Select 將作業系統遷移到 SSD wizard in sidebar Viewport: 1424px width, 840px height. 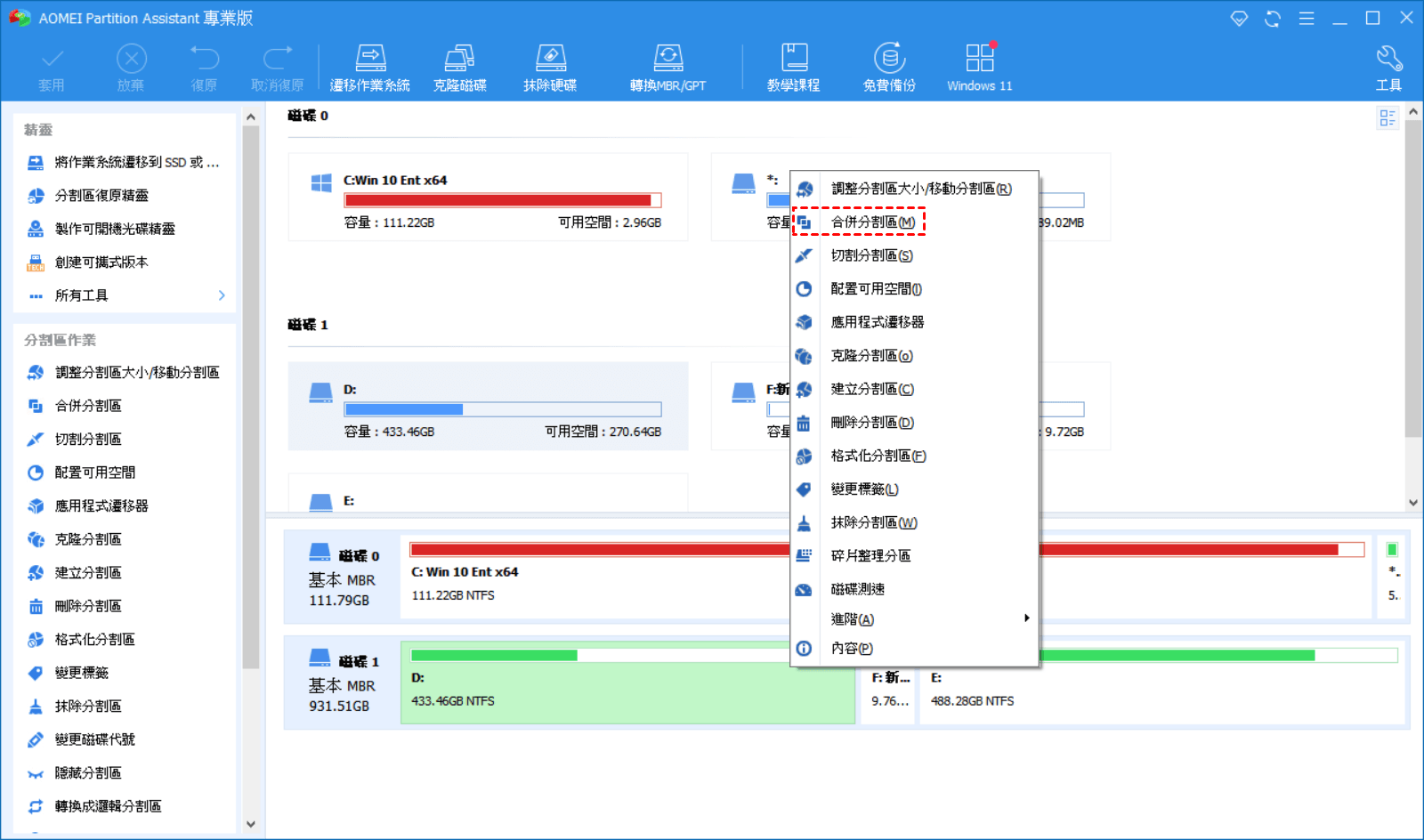pos(125,162)
